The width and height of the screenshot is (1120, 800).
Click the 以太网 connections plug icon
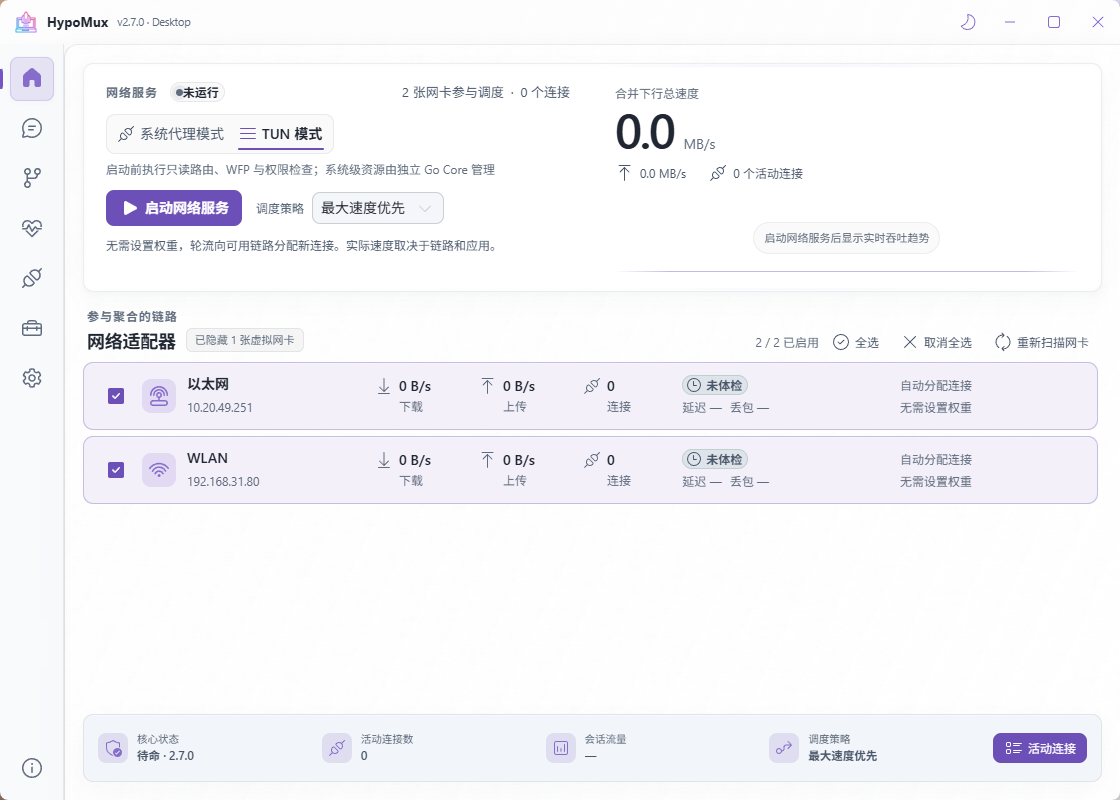tap(591, 386)
